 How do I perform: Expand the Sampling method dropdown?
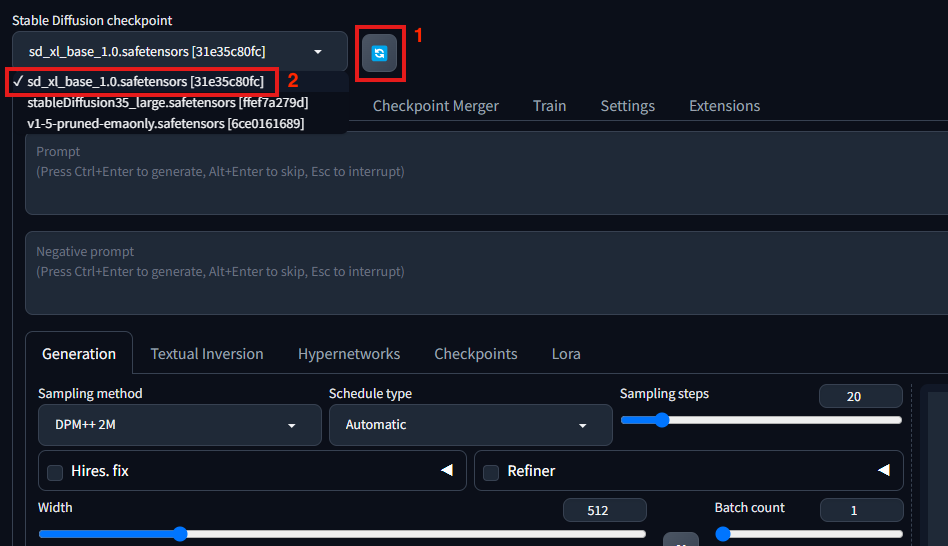click(180, 425)
